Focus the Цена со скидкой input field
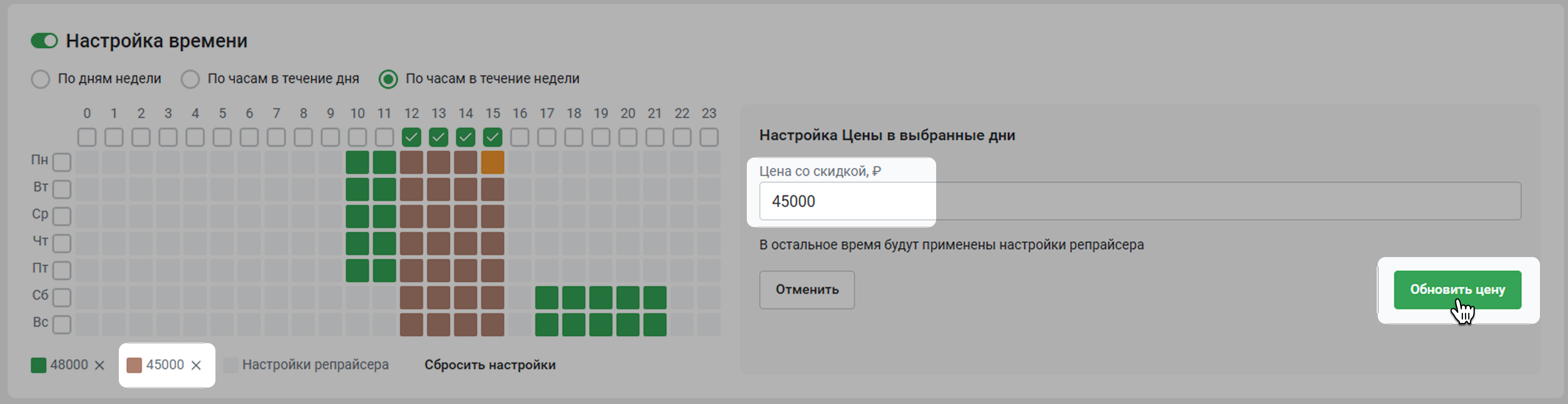1568x404 pixels. (x=1138, y=201)
